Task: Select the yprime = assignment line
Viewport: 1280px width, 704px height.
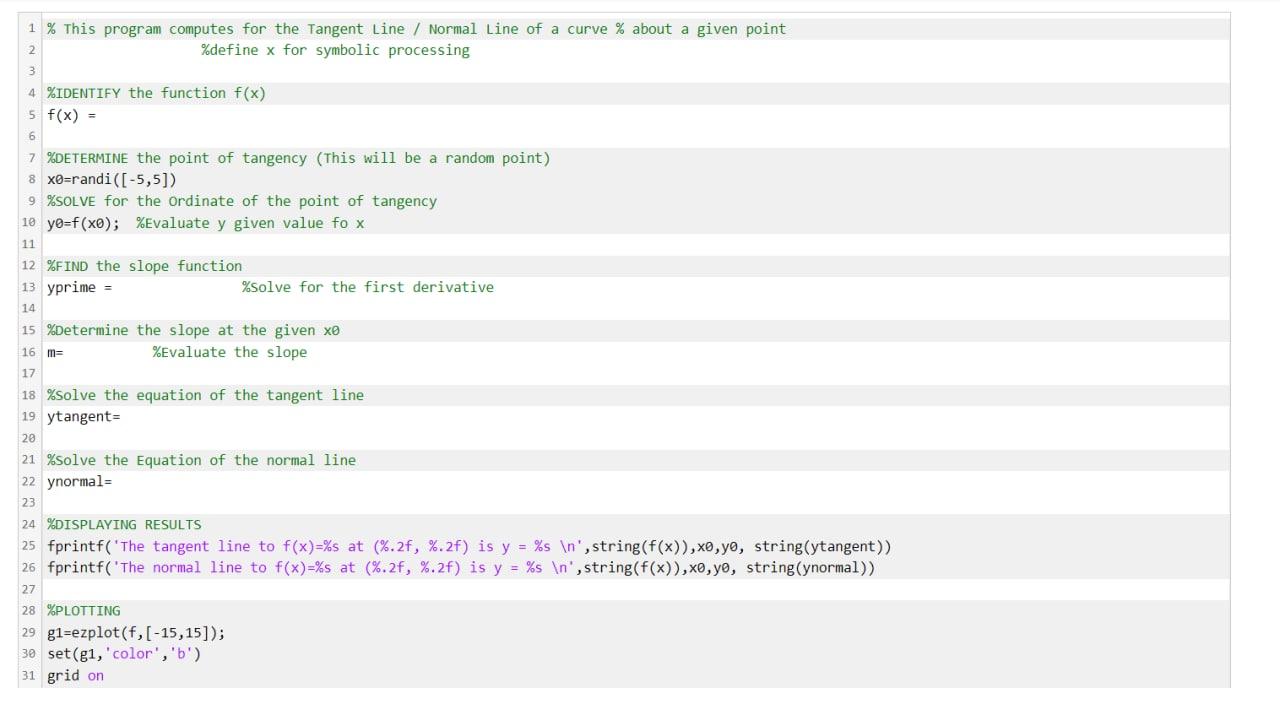Action: (x=80, y=287)
